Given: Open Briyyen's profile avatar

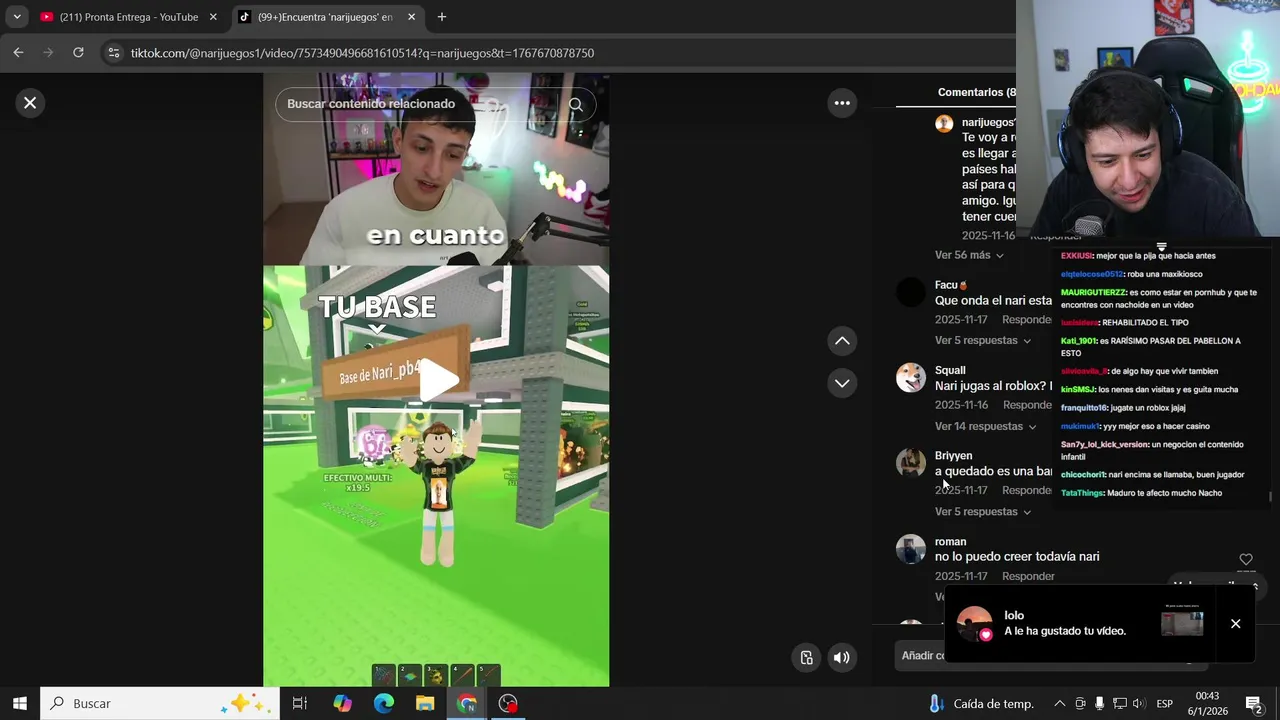Looking at the screenshot, I should pos(911,463).
